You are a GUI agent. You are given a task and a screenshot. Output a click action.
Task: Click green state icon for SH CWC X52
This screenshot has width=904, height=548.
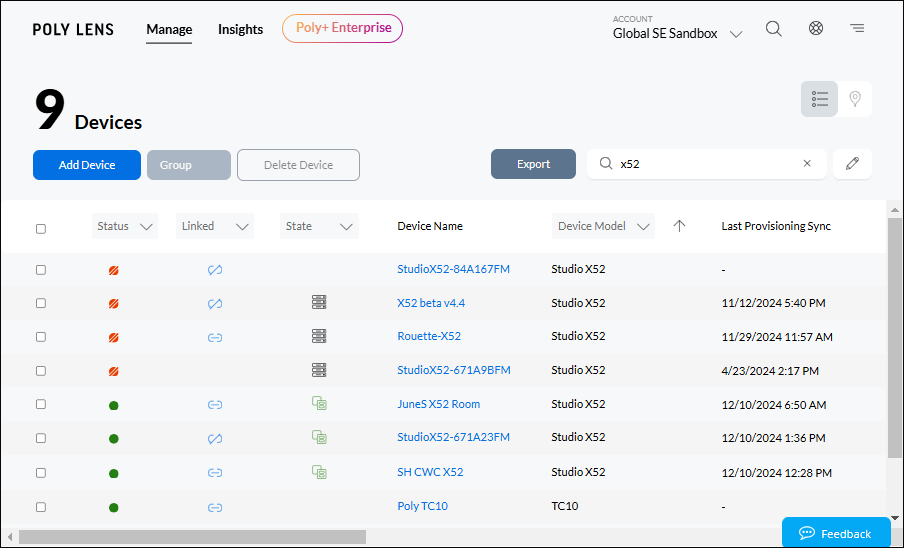pyautogui.click(x=319, y=472)
